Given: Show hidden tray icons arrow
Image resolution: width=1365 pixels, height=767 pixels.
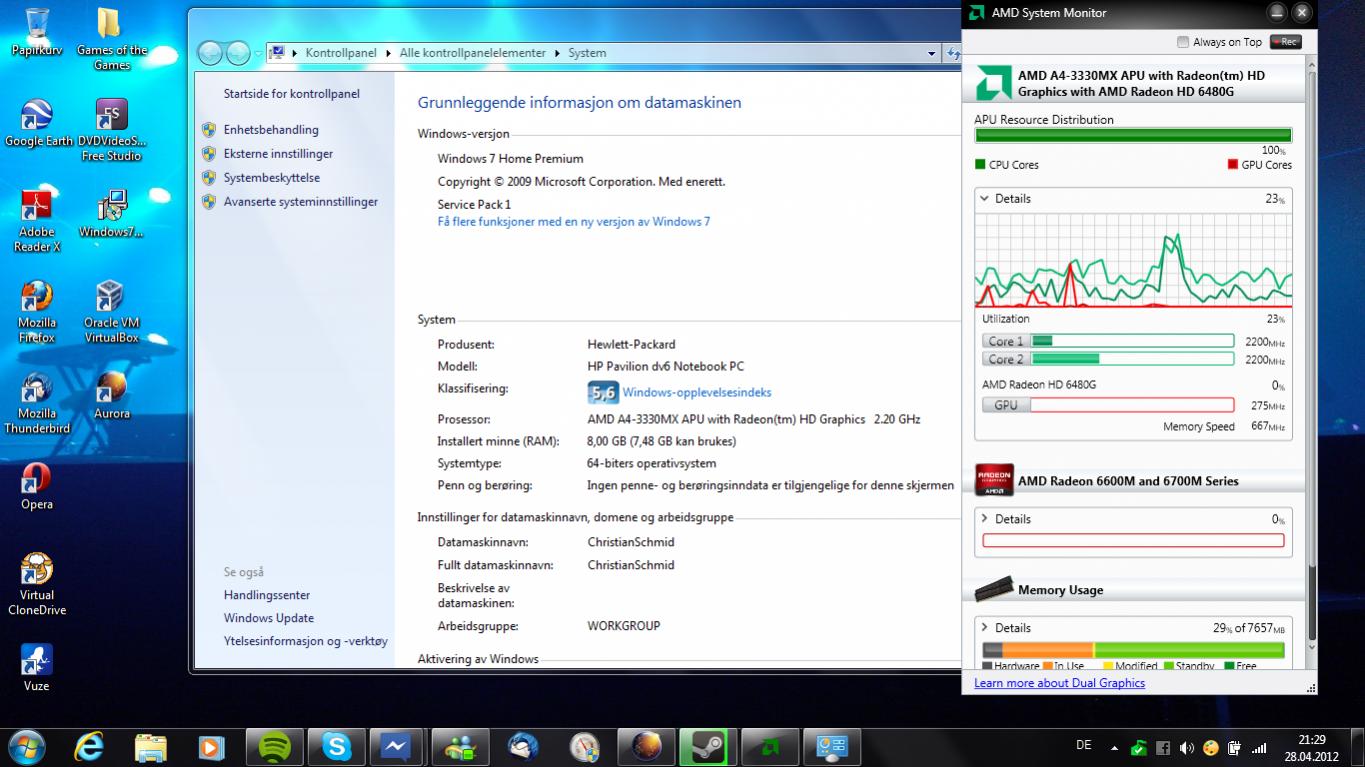Looking at the screenshot, I should point(1114,747).
